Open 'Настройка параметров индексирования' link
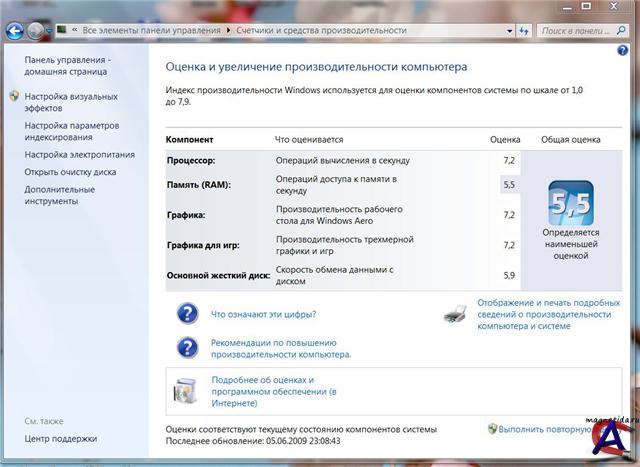Screen dimensions: 640x467 pyautogui.click(x=72, y=131)
